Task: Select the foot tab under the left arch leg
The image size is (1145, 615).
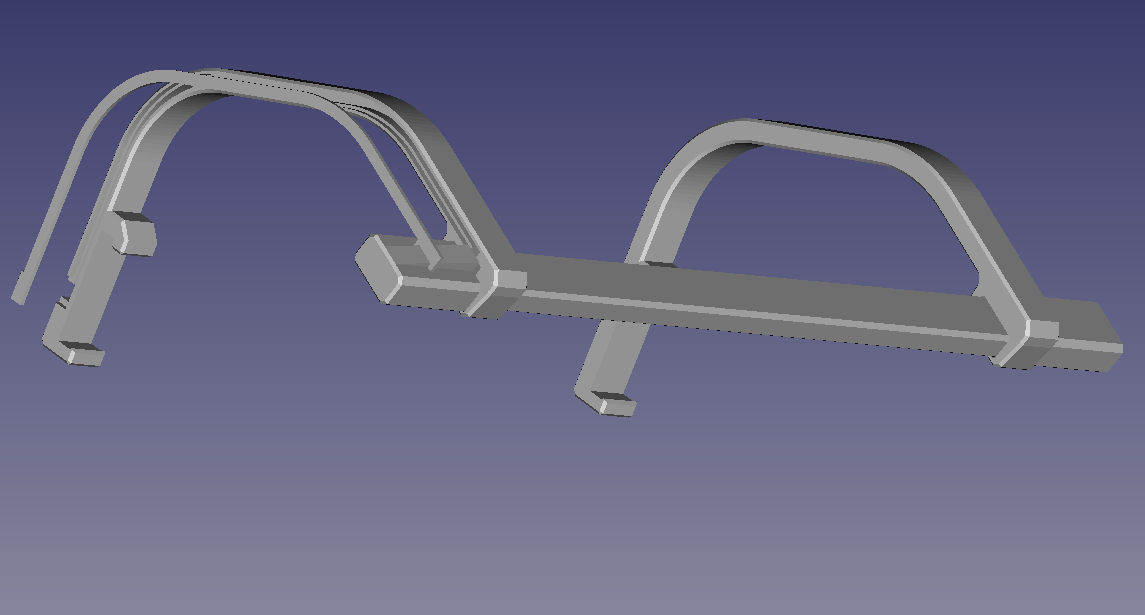Action: coord(75,352)
